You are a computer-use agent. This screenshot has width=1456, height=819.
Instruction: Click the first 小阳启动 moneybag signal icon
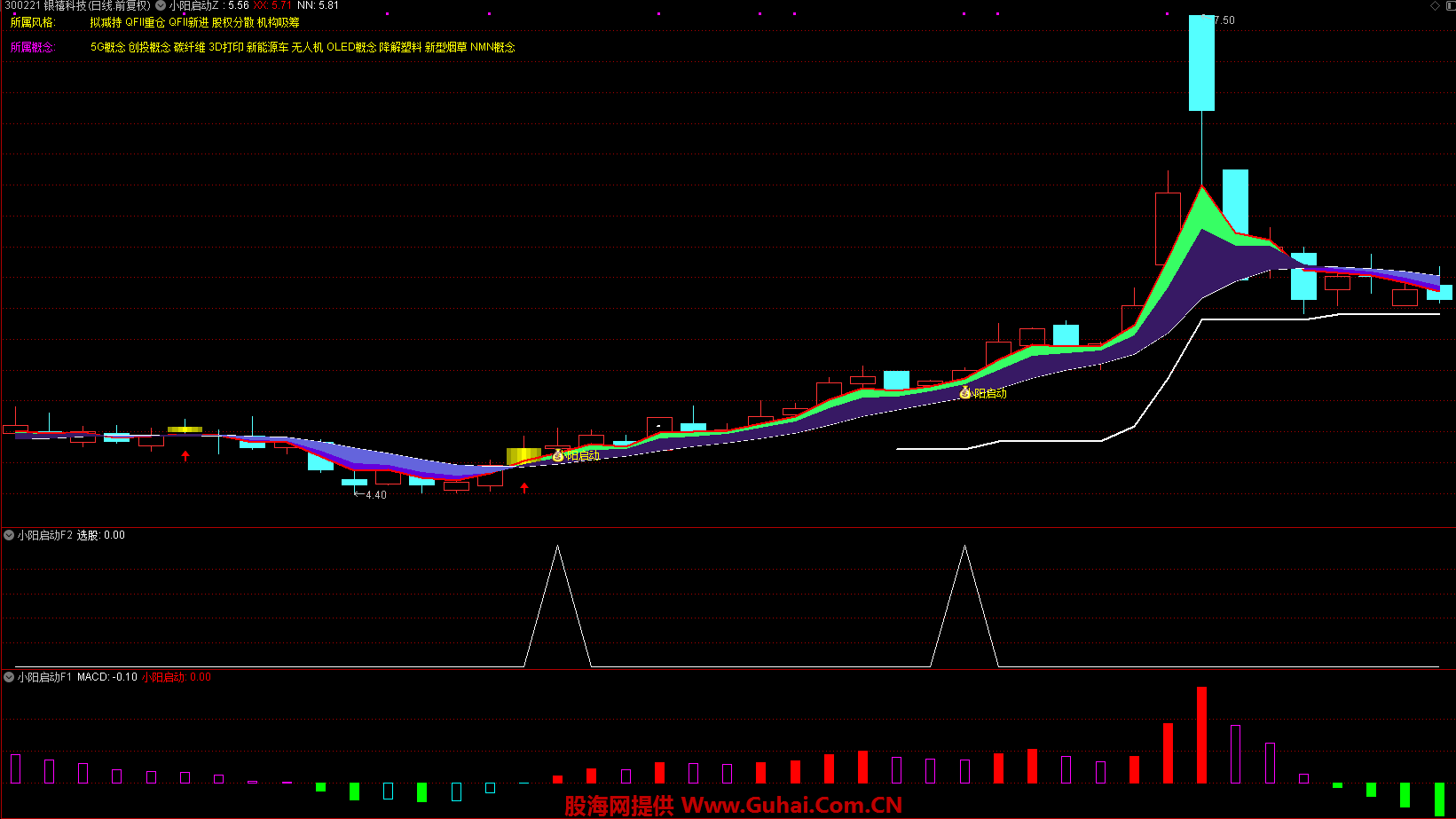(x=558, y=456)
